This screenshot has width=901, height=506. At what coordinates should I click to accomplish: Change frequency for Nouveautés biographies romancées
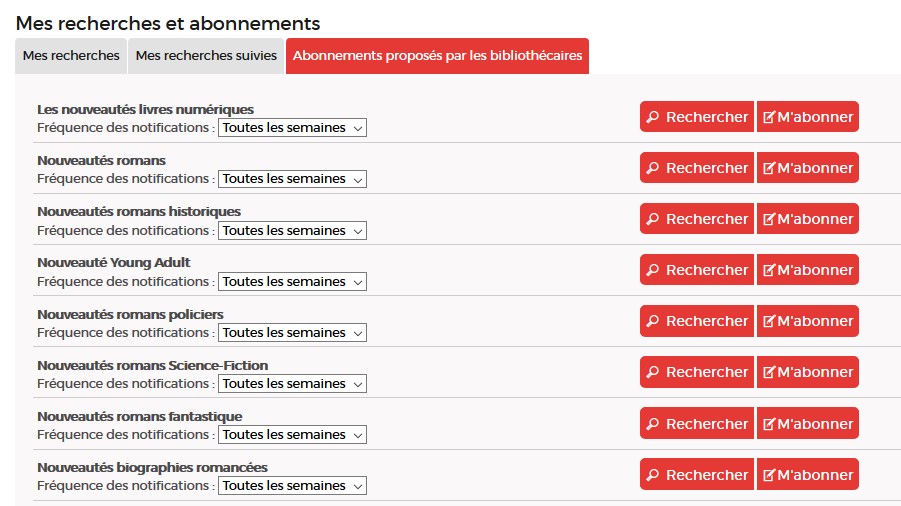pyautogui.click(x=292, y=486)
